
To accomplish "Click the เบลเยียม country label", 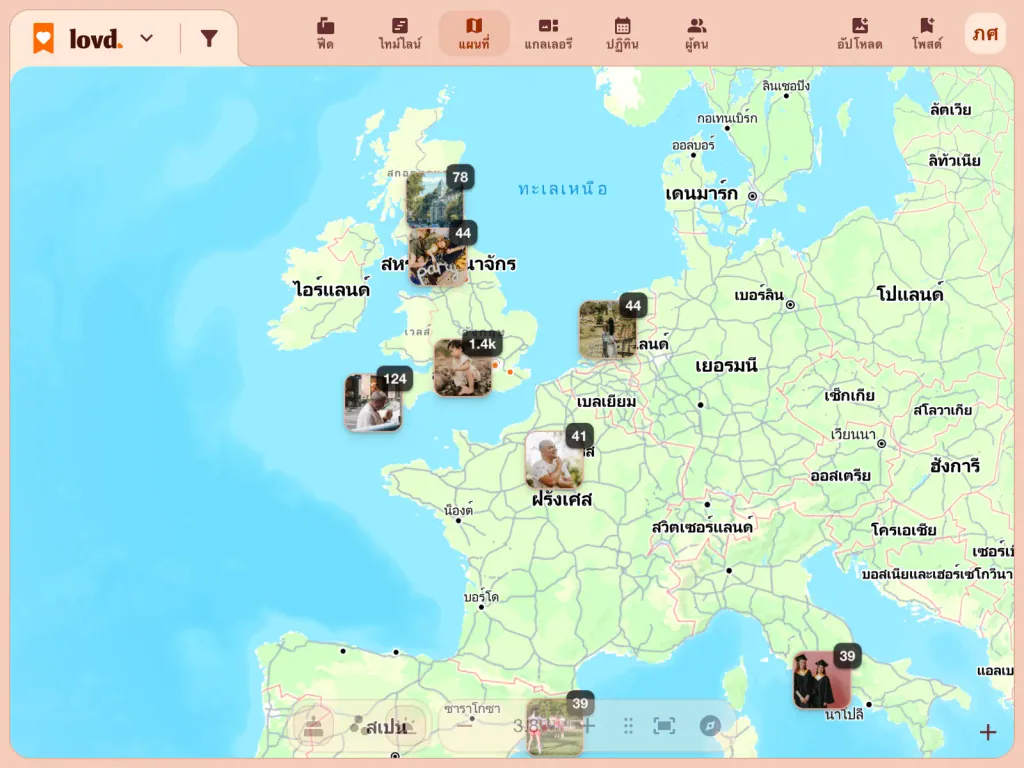I will (x=606, y=401).
